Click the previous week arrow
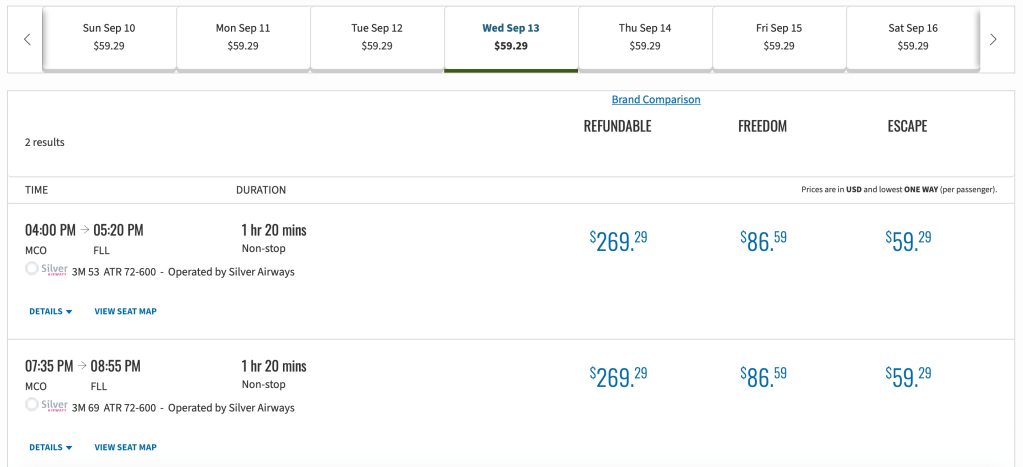 click(27, 40)
